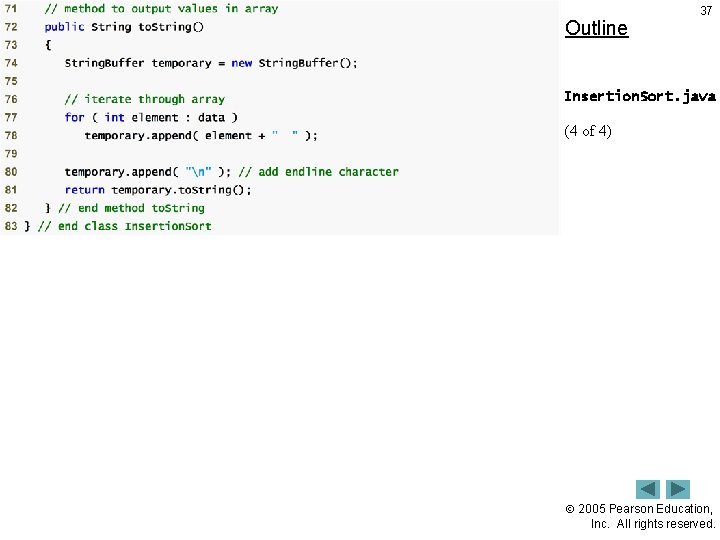Screen dimensions: 720x540
Task: Click the opening brace on line 73
Action: click(48, 45)
